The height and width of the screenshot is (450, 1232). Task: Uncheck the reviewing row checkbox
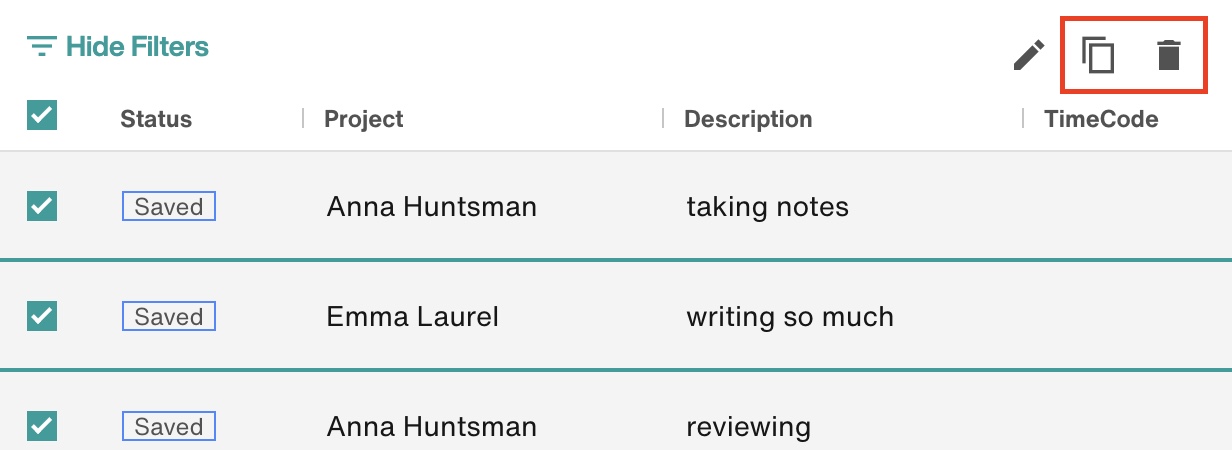pyautogui.click(x=42, y=426)
